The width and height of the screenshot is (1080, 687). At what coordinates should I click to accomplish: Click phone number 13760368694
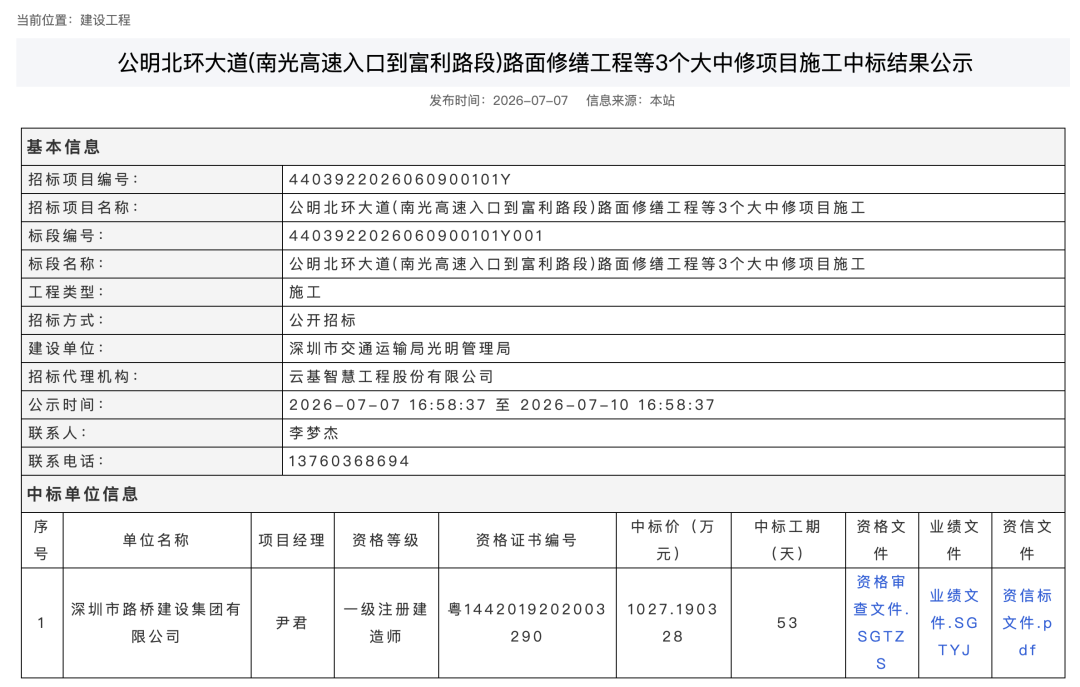click(349, 462)
